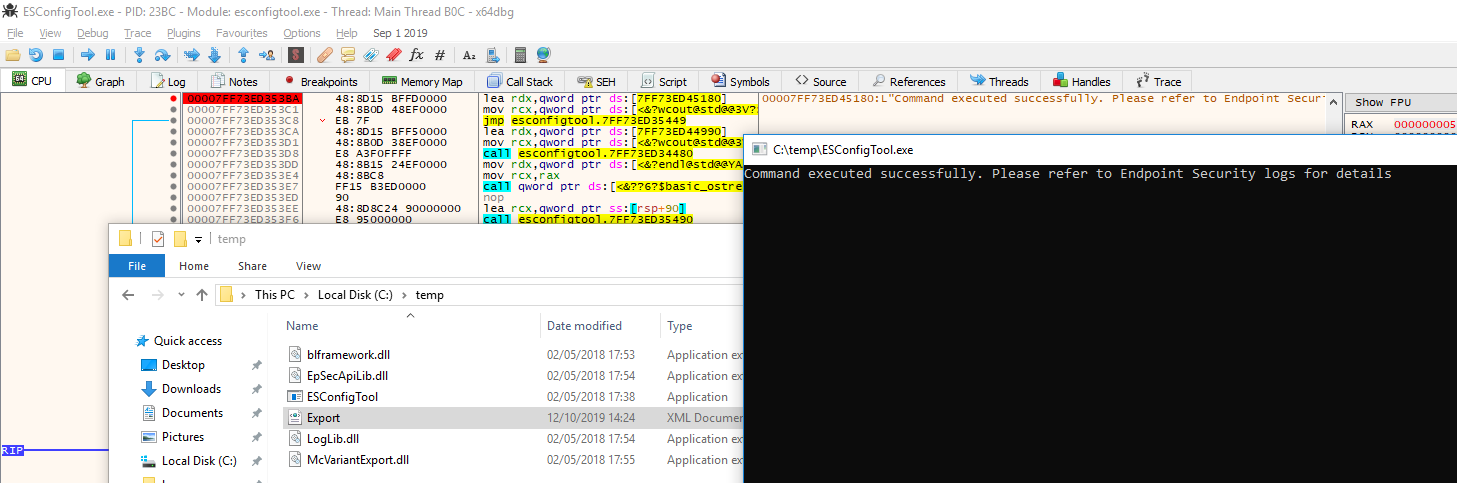
Task: Switch to the Memory Map tab
Action: point(421,81)
